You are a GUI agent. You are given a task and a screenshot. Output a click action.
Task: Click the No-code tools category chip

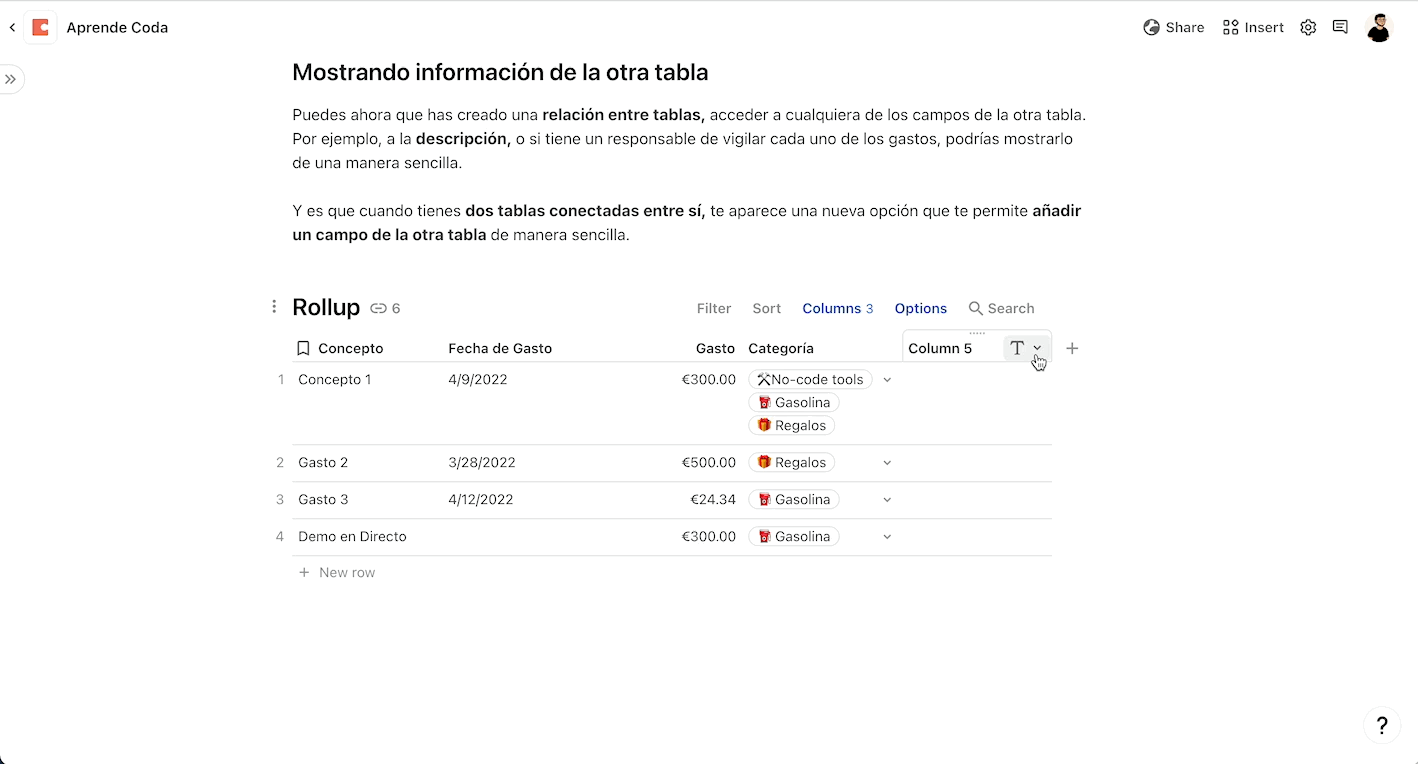coord(810,379)
